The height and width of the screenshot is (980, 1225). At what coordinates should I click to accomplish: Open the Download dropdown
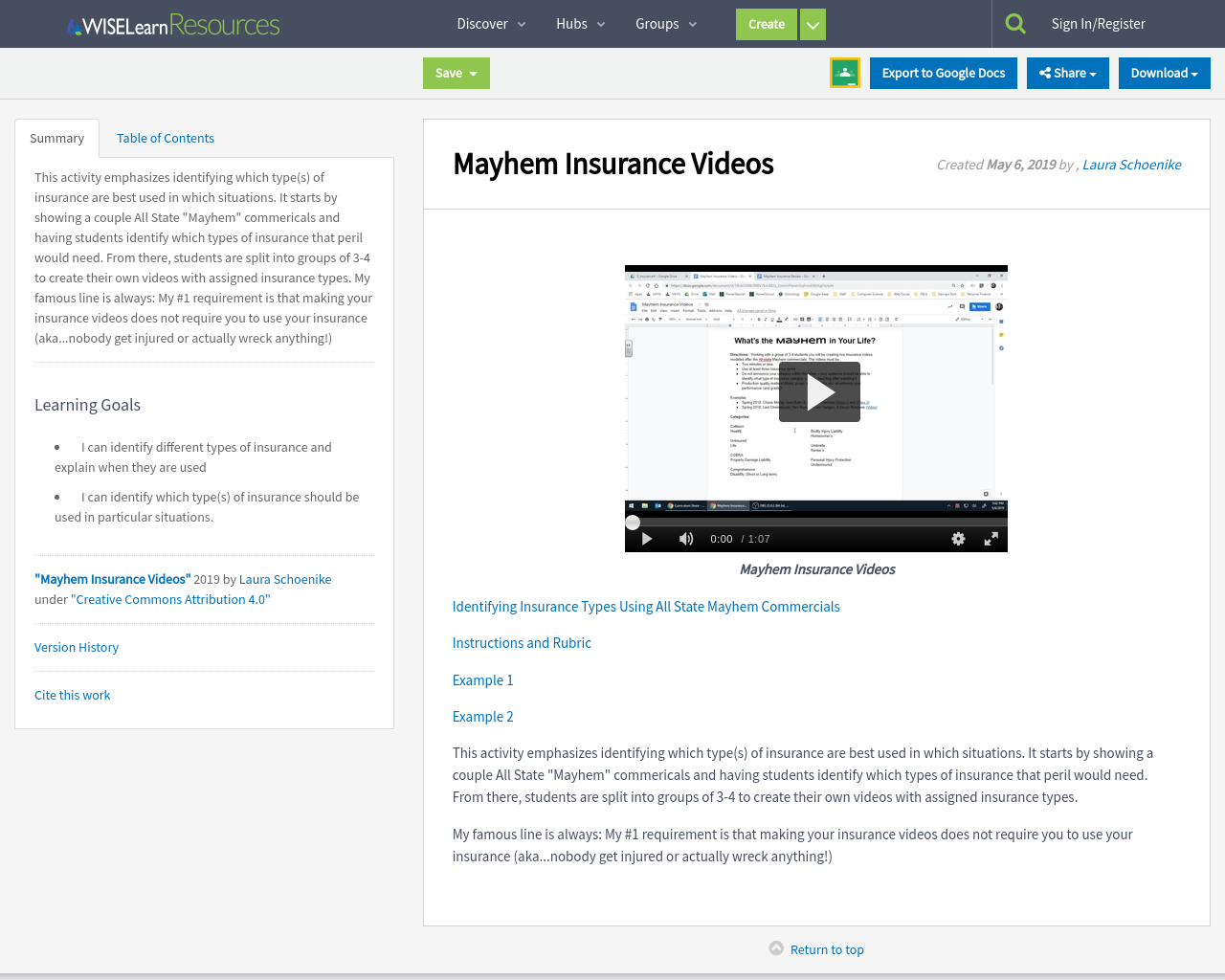(x=1164, y=73)
